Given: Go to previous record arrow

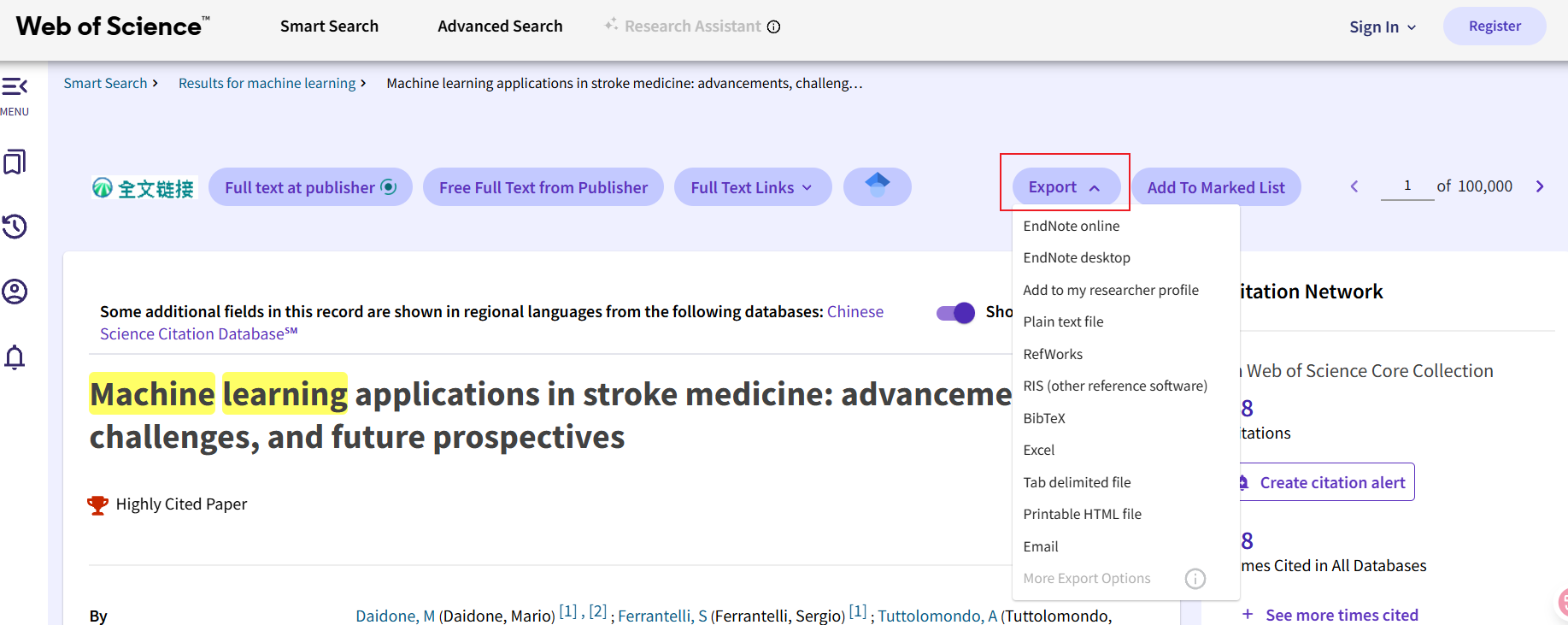Looking at the screenshot, I should tap(1354, 186).
